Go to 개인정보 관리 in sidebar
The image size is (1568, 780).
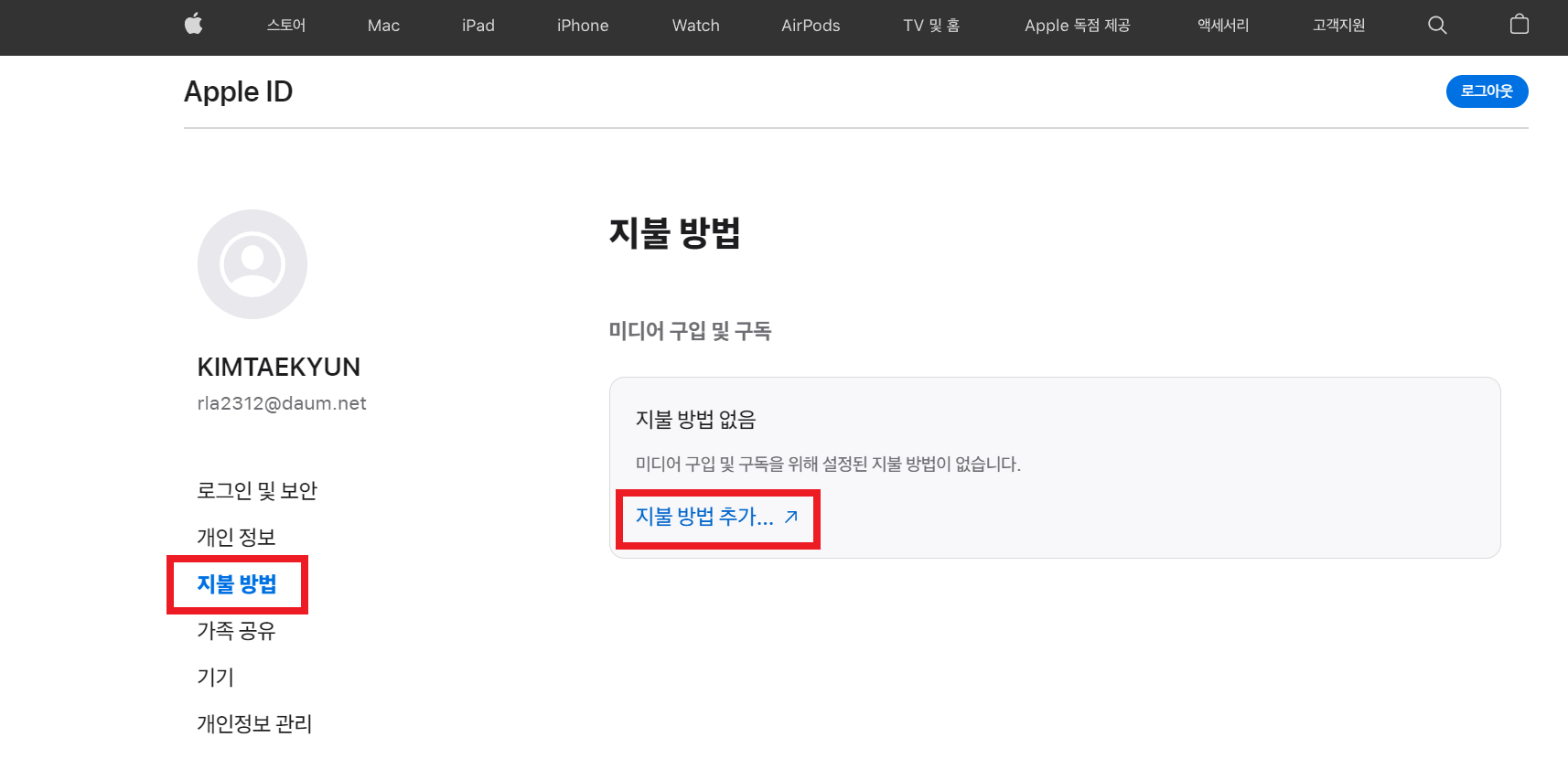point(254,724)
